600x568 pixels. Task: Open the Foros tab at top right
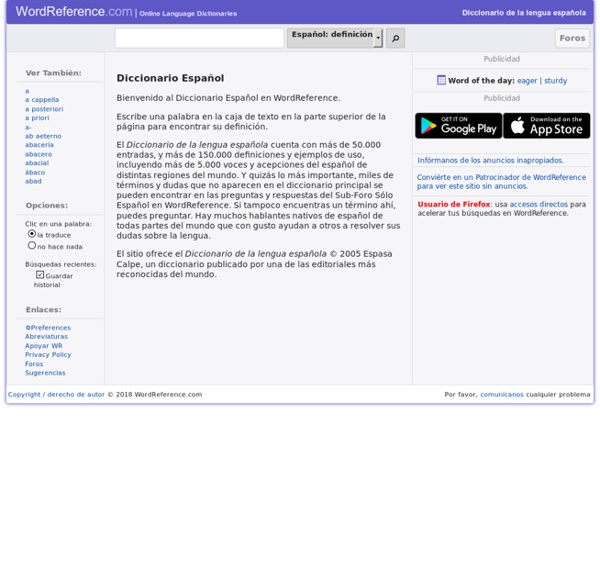572,38
